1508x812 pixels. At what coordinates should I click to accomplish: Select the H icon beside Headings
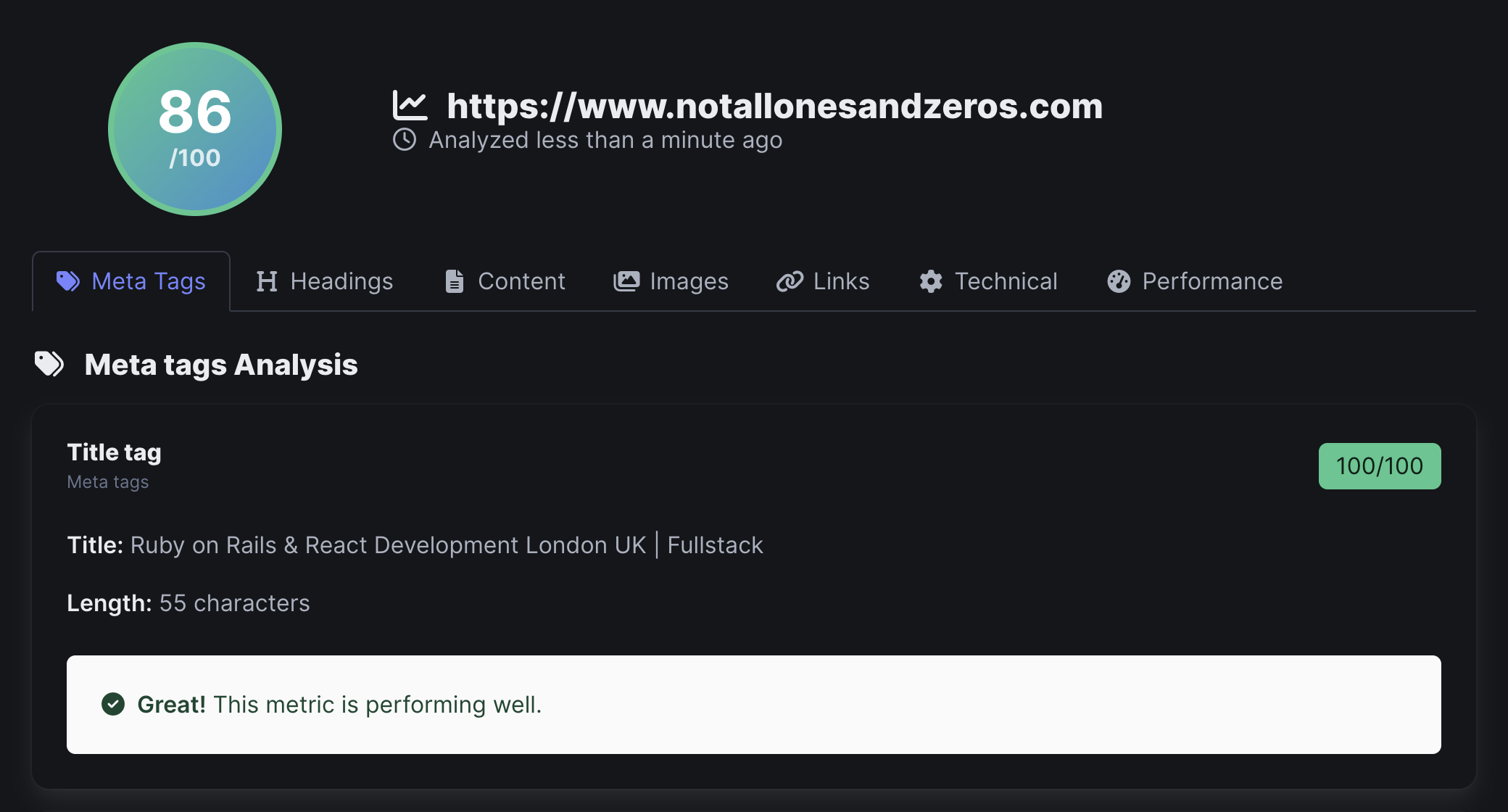266,281
